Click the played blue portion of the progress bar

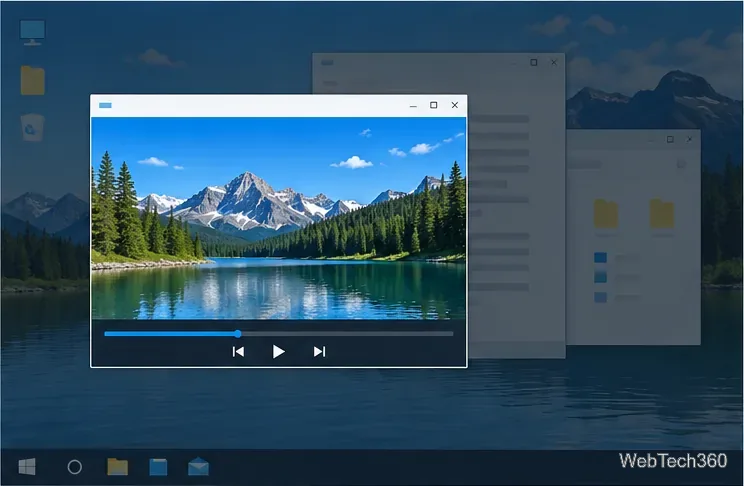coord(170,334)
